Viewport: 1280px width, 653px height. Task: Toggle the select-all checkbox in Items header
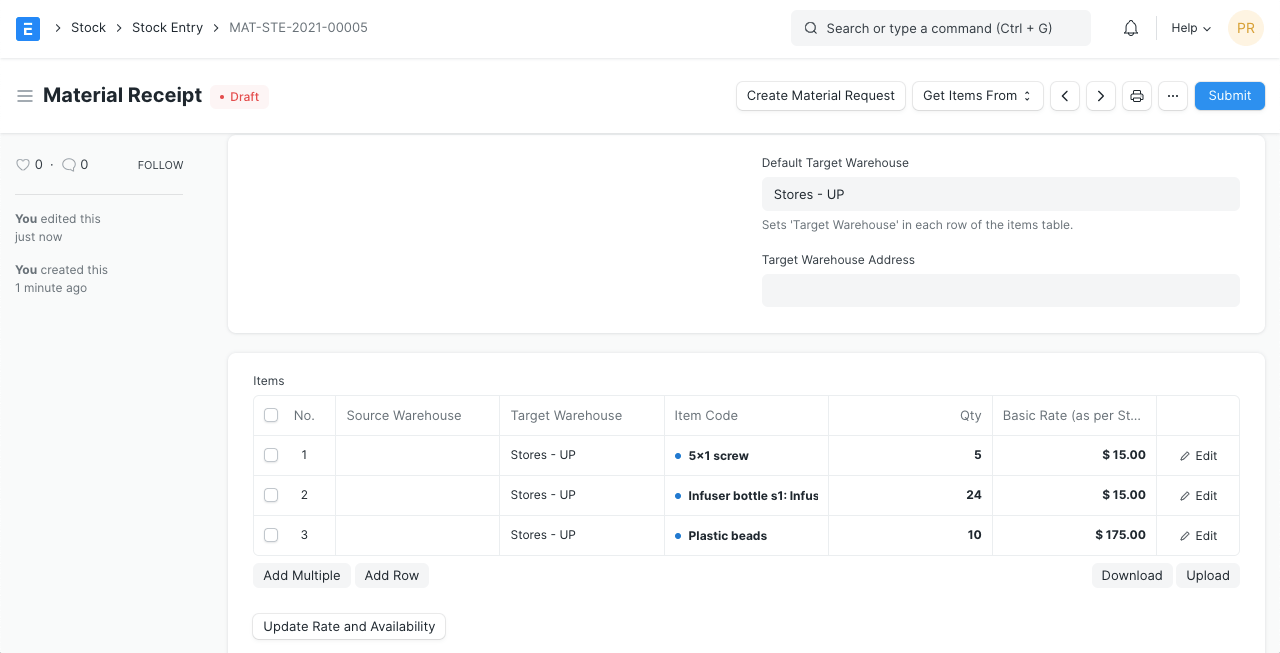[271, 415]
